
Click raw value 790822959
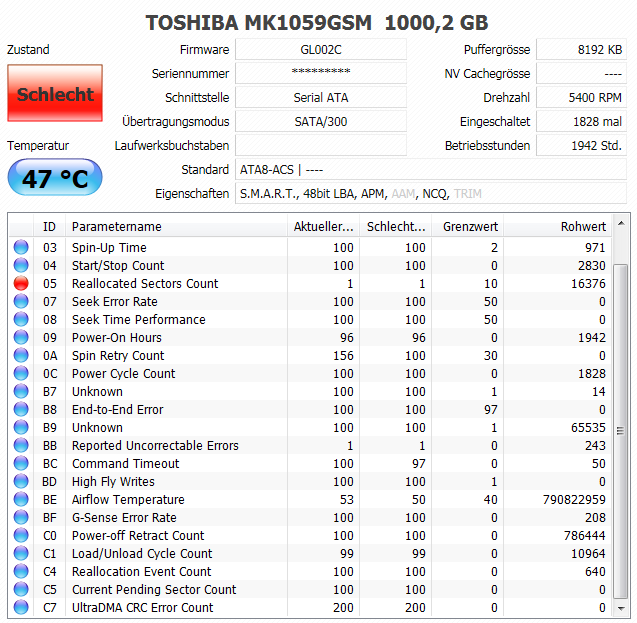(574, 500)
